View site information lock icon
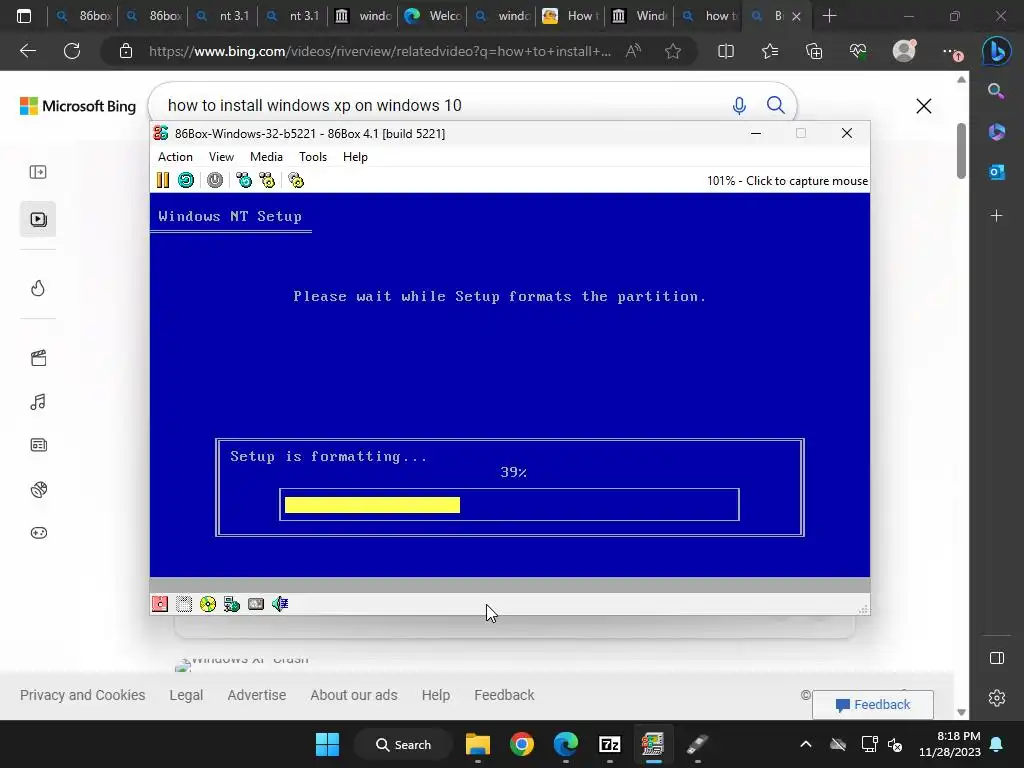Screen dimensions: 1024x768 (126, 51)
